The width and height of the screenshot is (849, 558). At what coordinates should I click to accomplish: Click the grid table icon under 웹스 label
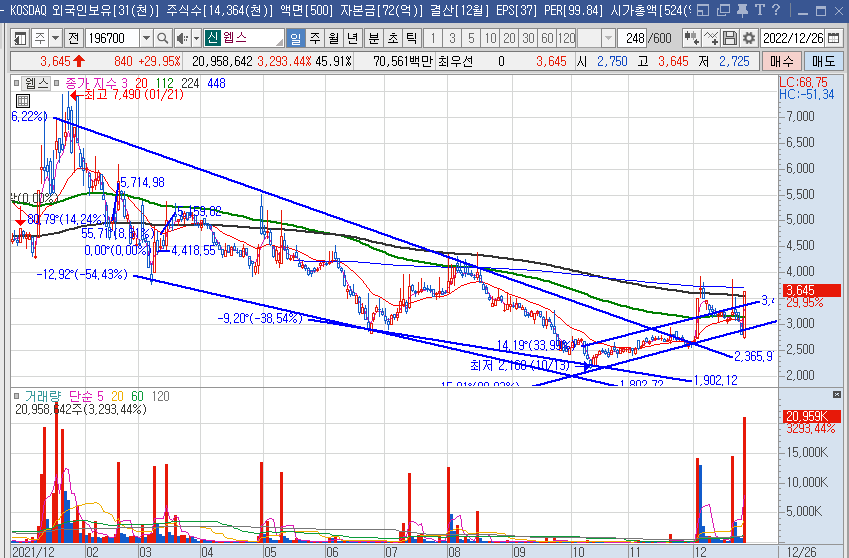[23, 101]
